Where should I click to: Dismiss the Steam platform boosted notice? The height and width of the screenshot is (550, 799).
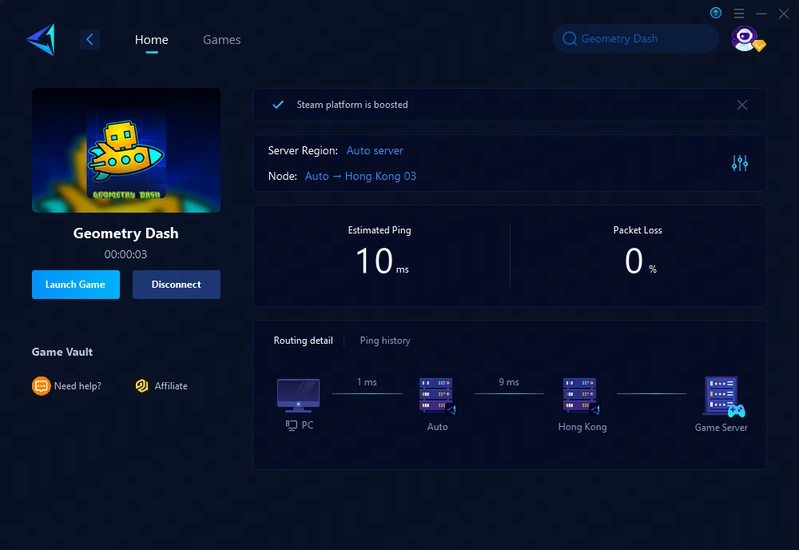(x=742, y=105)
